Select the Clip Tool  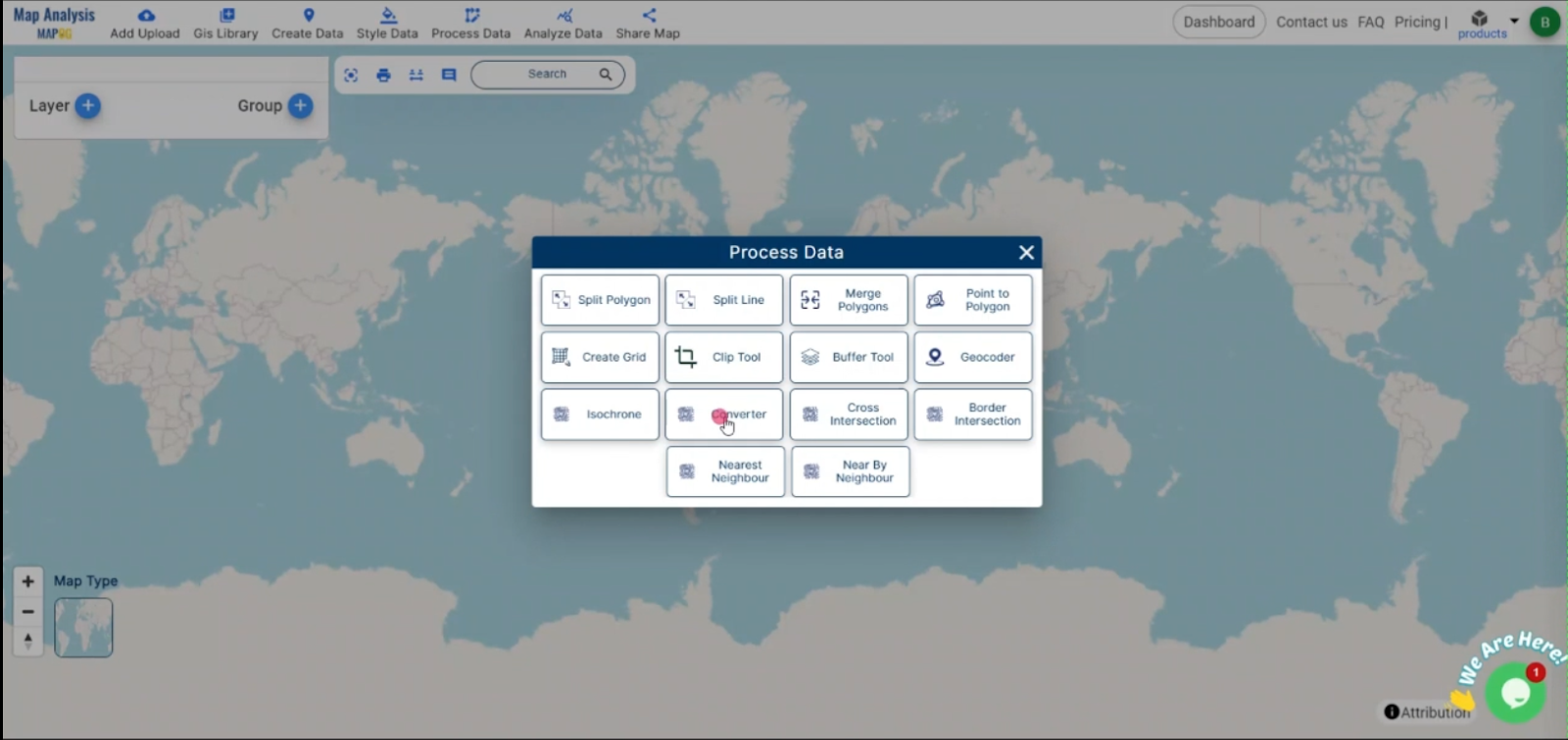click(x=724, y=357)
